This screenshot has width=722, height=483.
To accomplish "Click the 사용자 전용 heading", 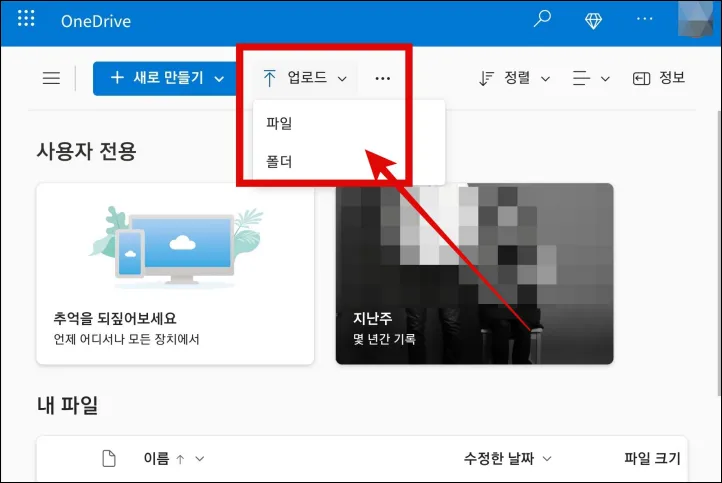I will pos(86,151).
